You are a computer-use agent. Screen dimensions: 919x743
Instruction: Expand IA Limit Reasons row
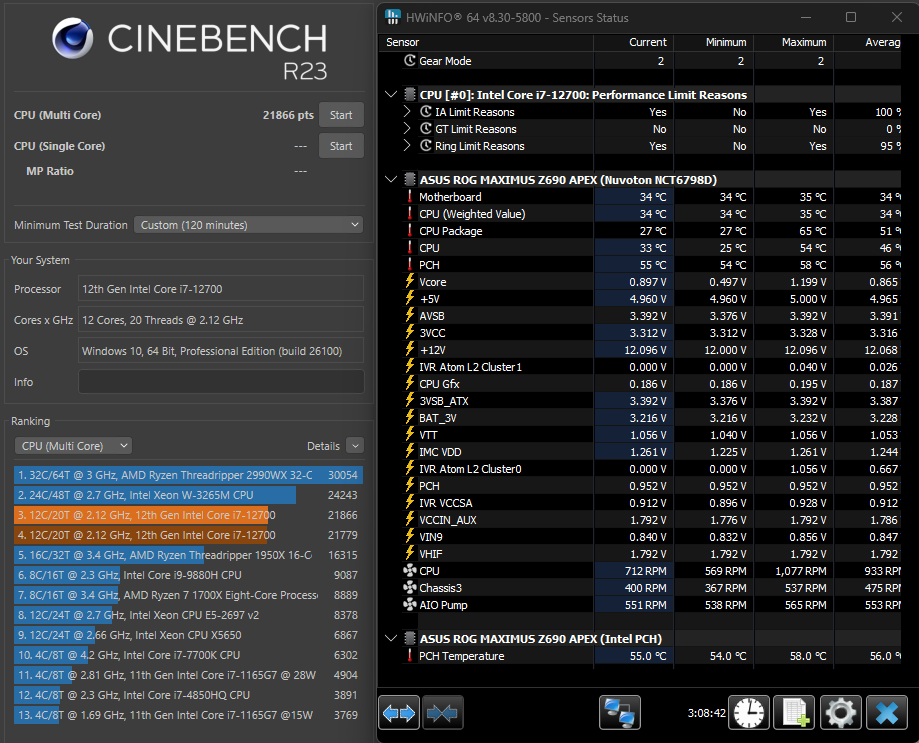(407, 111)
